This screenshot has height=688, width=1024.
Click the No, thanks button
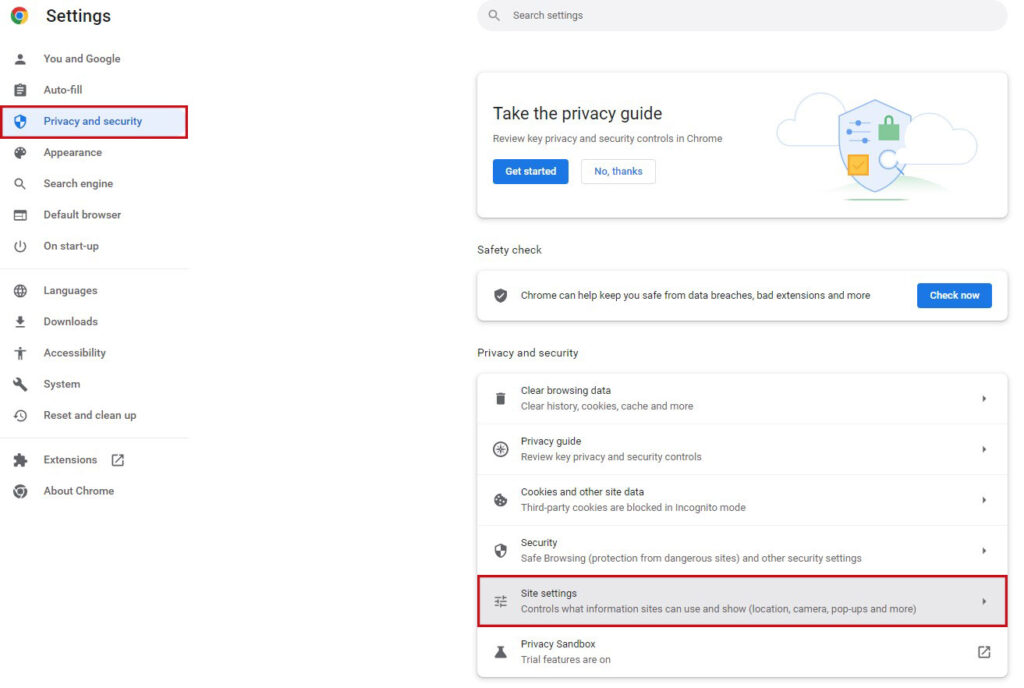coord(617,171)
